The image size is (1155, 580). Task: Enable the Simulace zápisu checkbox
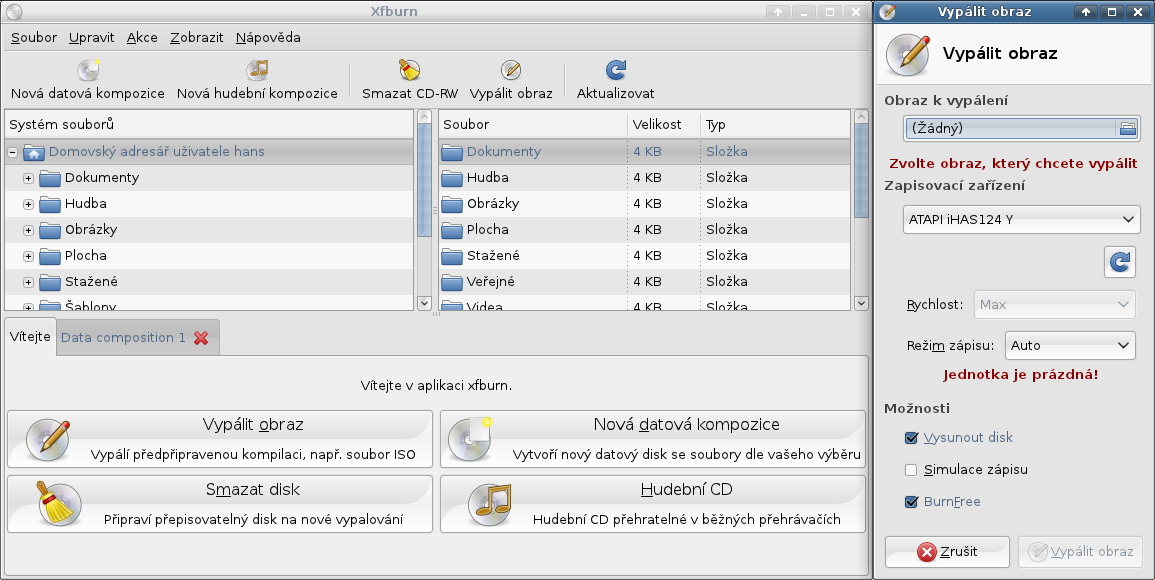[x=911, y=469]
